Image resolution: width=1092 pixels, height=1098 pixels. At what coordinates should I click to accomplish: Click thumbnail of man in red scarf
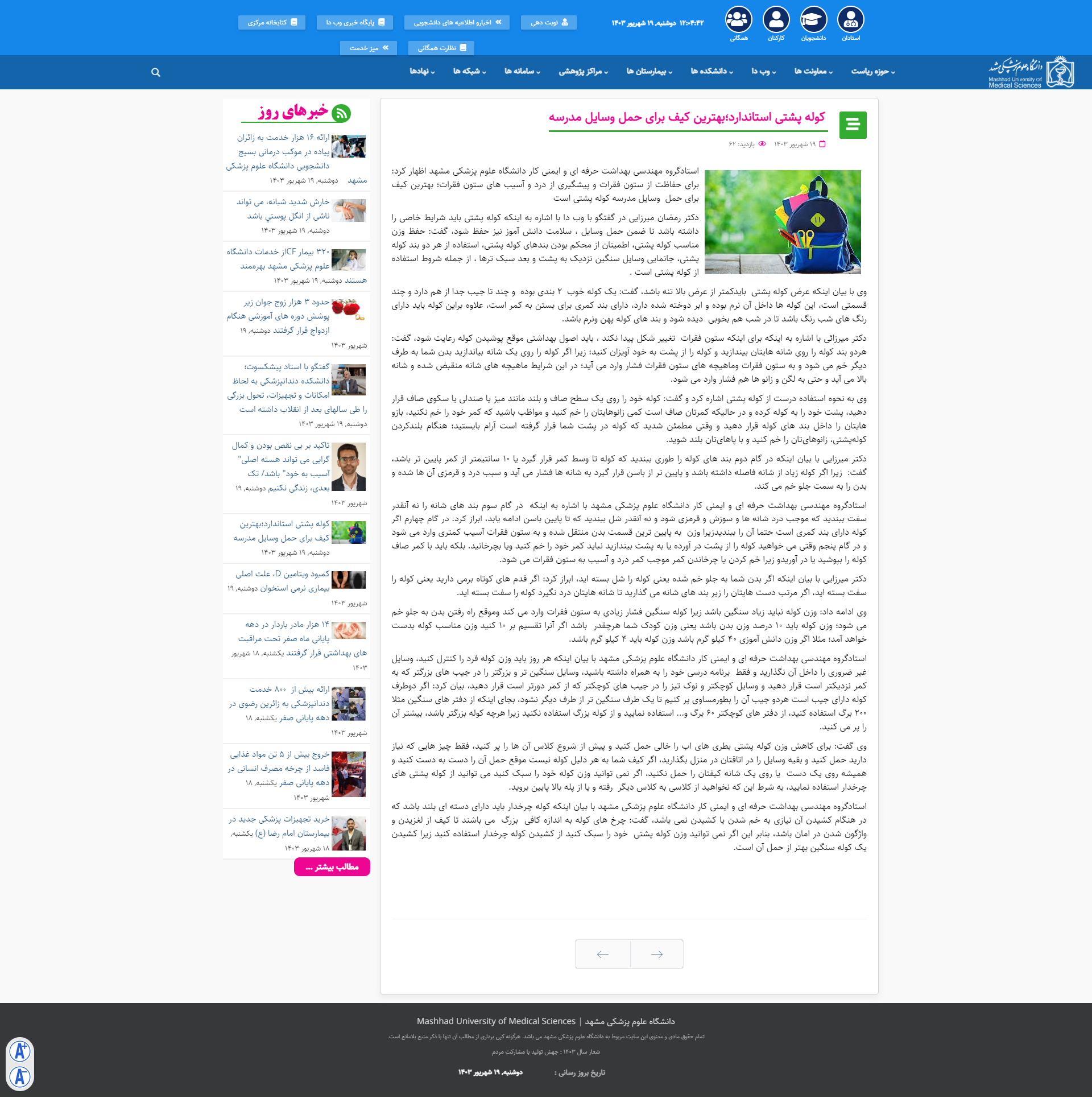click(x=349, y=833)
